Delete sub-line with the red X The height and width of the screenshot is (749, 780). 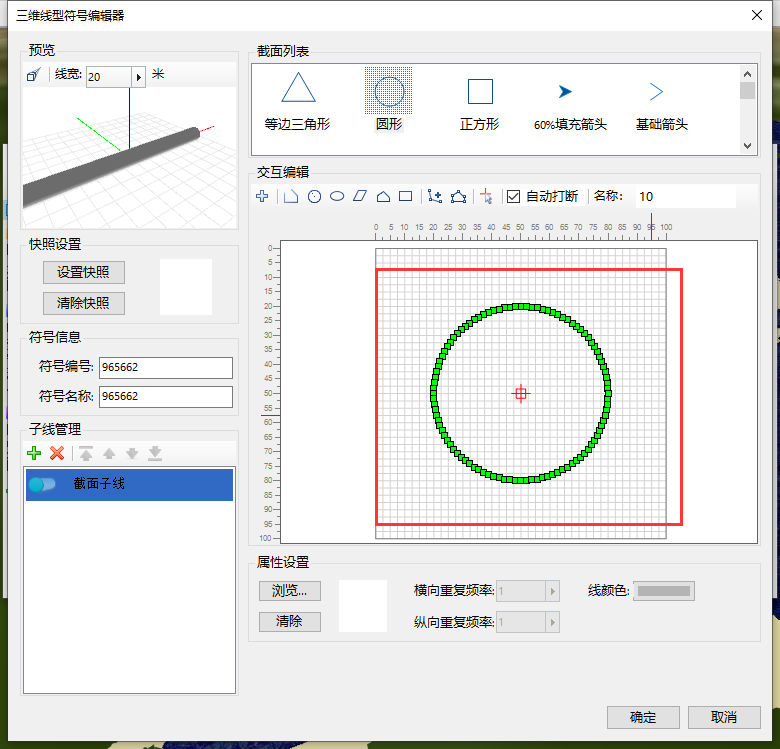(57, 453)
